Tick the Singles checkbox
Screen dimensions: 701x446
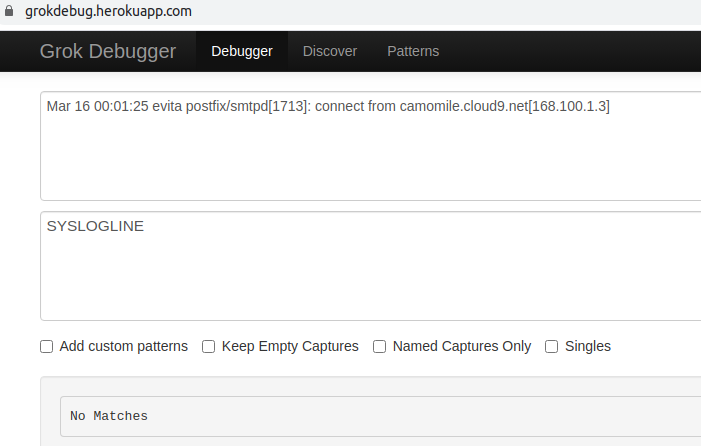tap(552, 347)
